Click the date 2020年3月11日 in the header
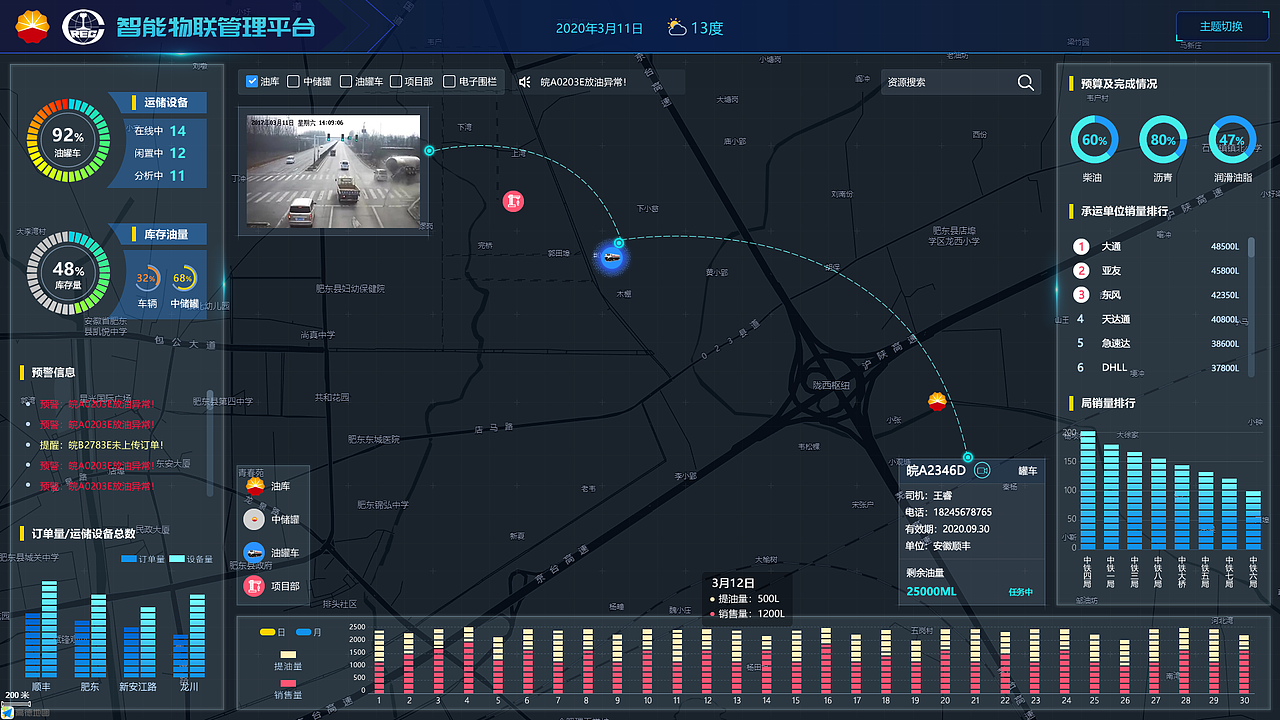Screen dimensions: 1280x720 [x=599, y=28]
